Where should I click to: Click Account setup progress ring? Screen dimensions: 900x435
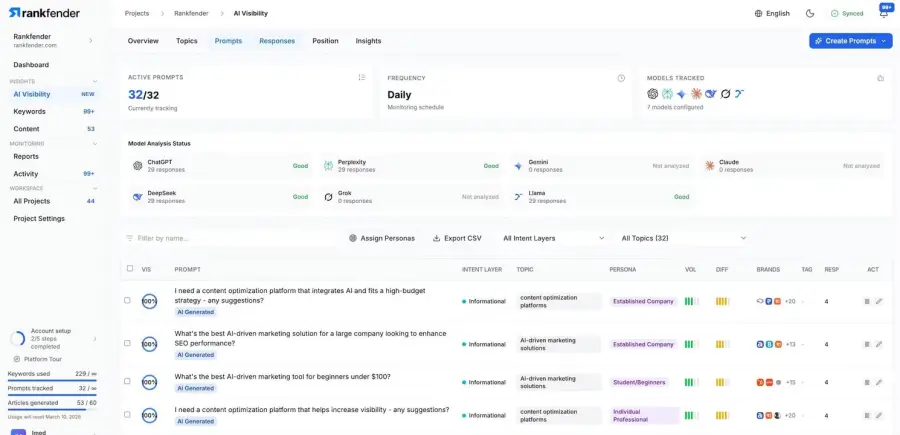pyautogui.click(x=17, y=339)
